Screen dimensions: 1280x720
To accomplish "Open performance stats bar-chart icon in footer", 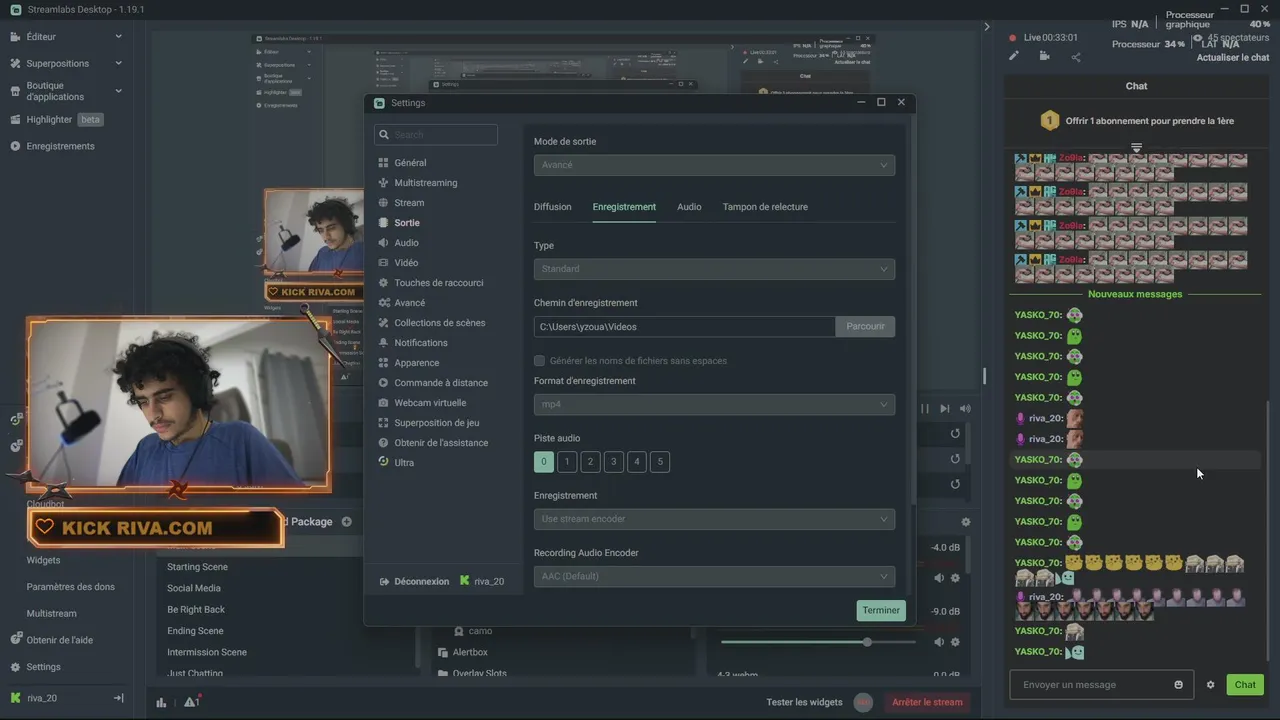I will point(161,702).
